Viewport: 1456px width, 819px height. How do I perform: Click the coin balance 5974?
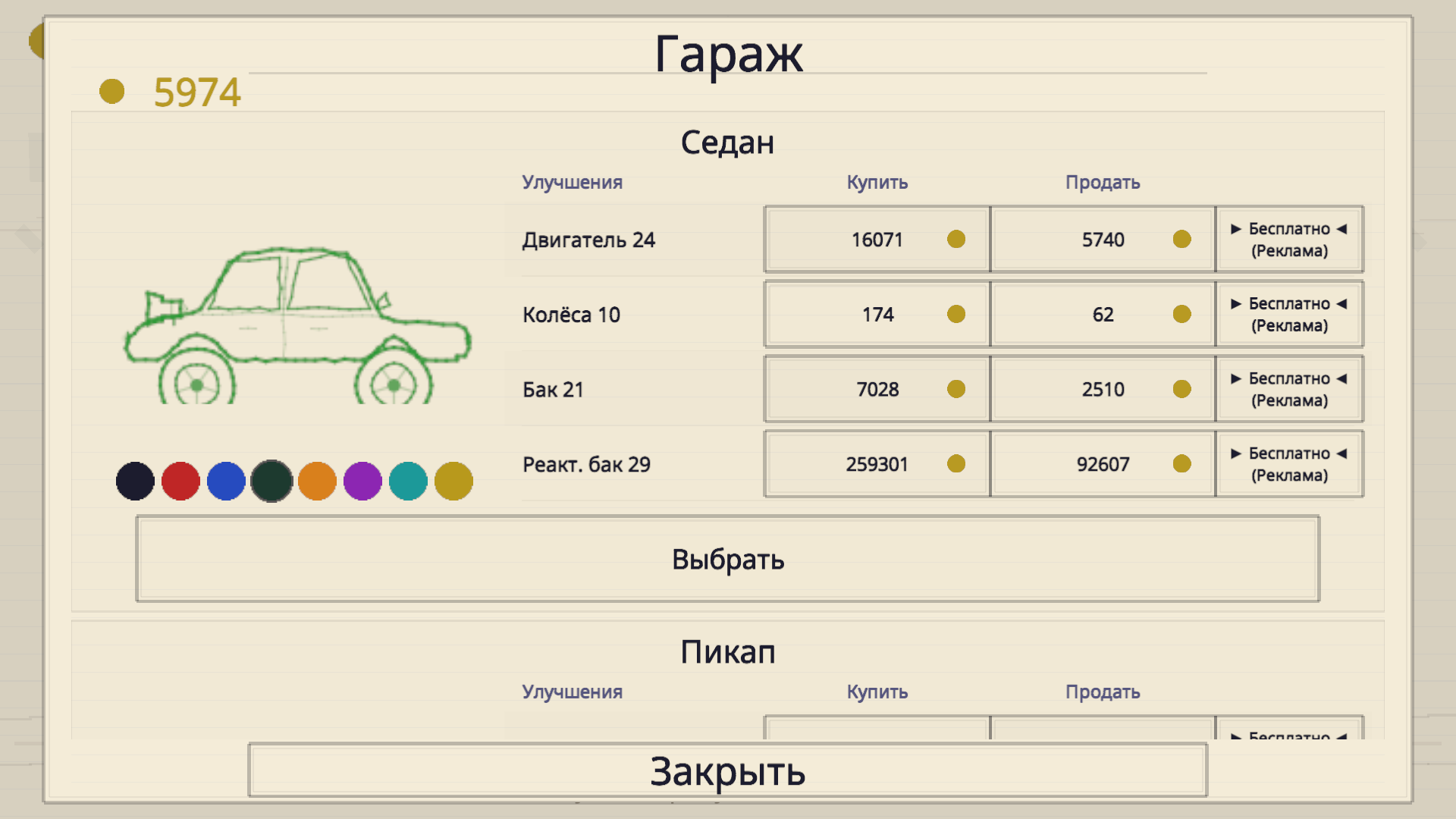click(197, 93)
